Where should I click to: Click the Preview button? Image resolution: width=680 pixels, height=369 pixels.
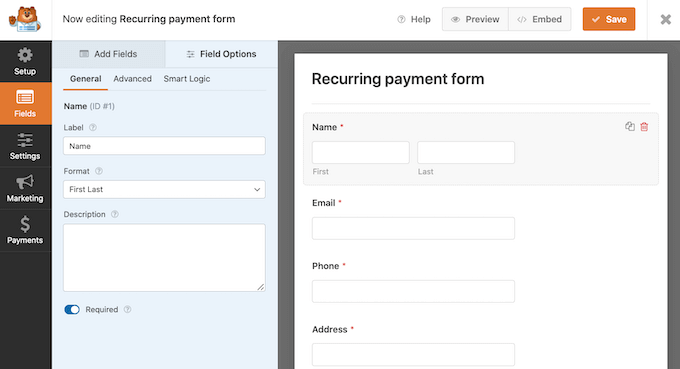click(x=475, y=19)
